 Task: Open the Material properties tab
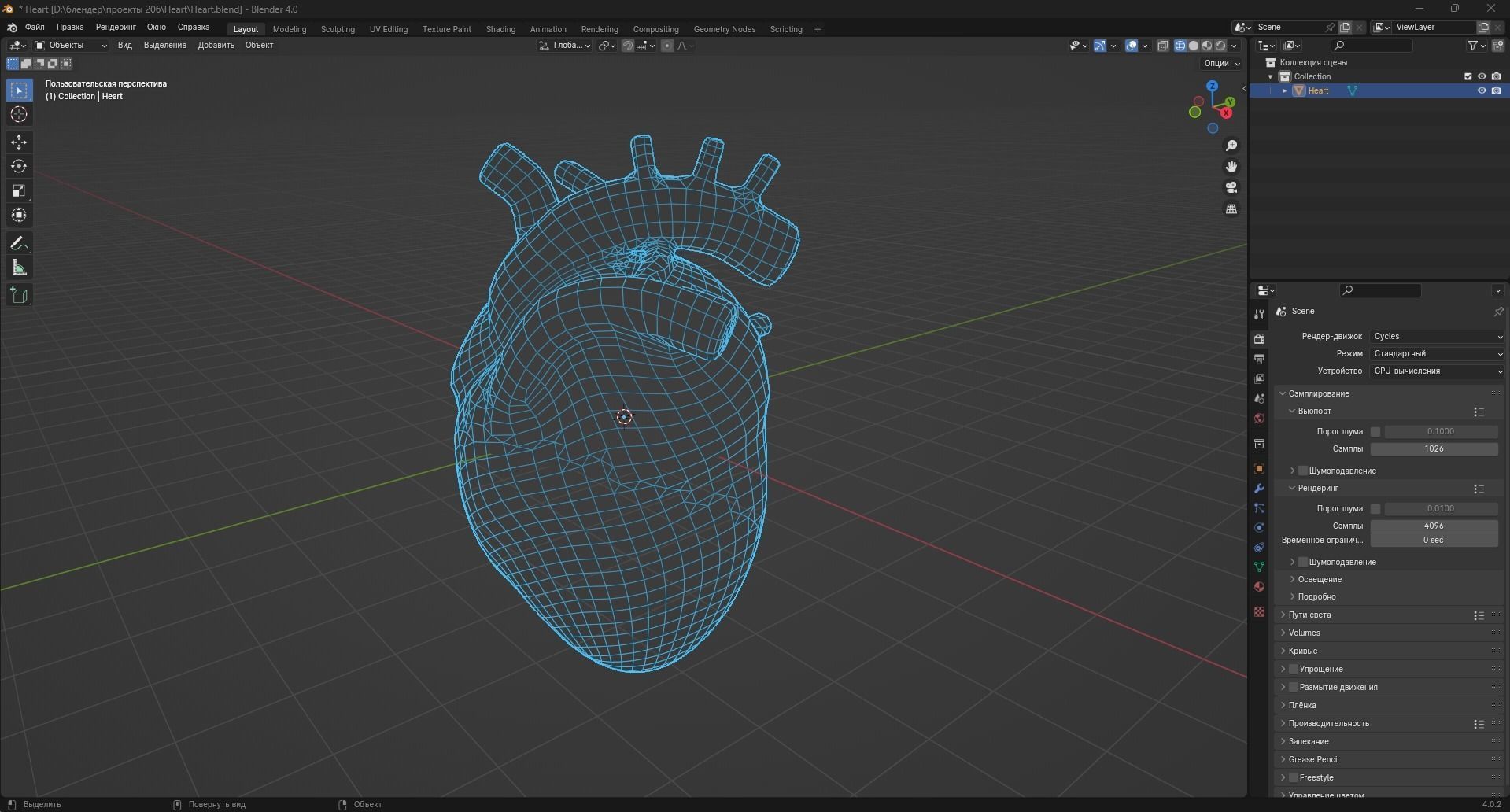tap(1259, 586)
